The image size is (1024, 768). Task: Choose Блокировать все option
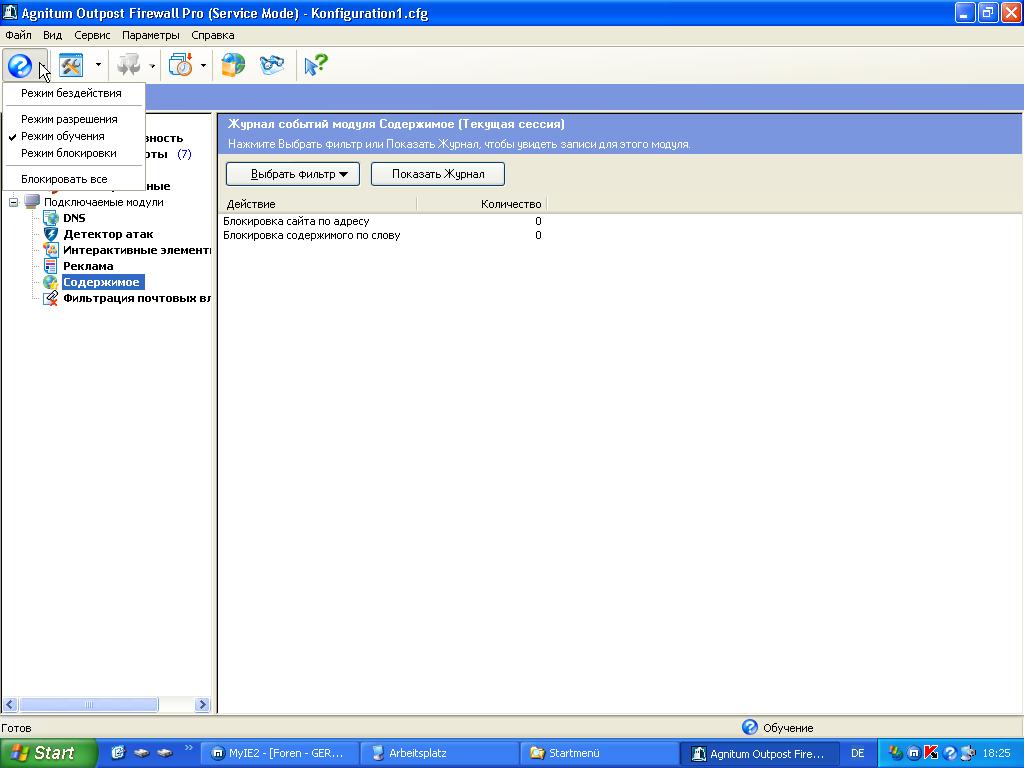[64, 179]
